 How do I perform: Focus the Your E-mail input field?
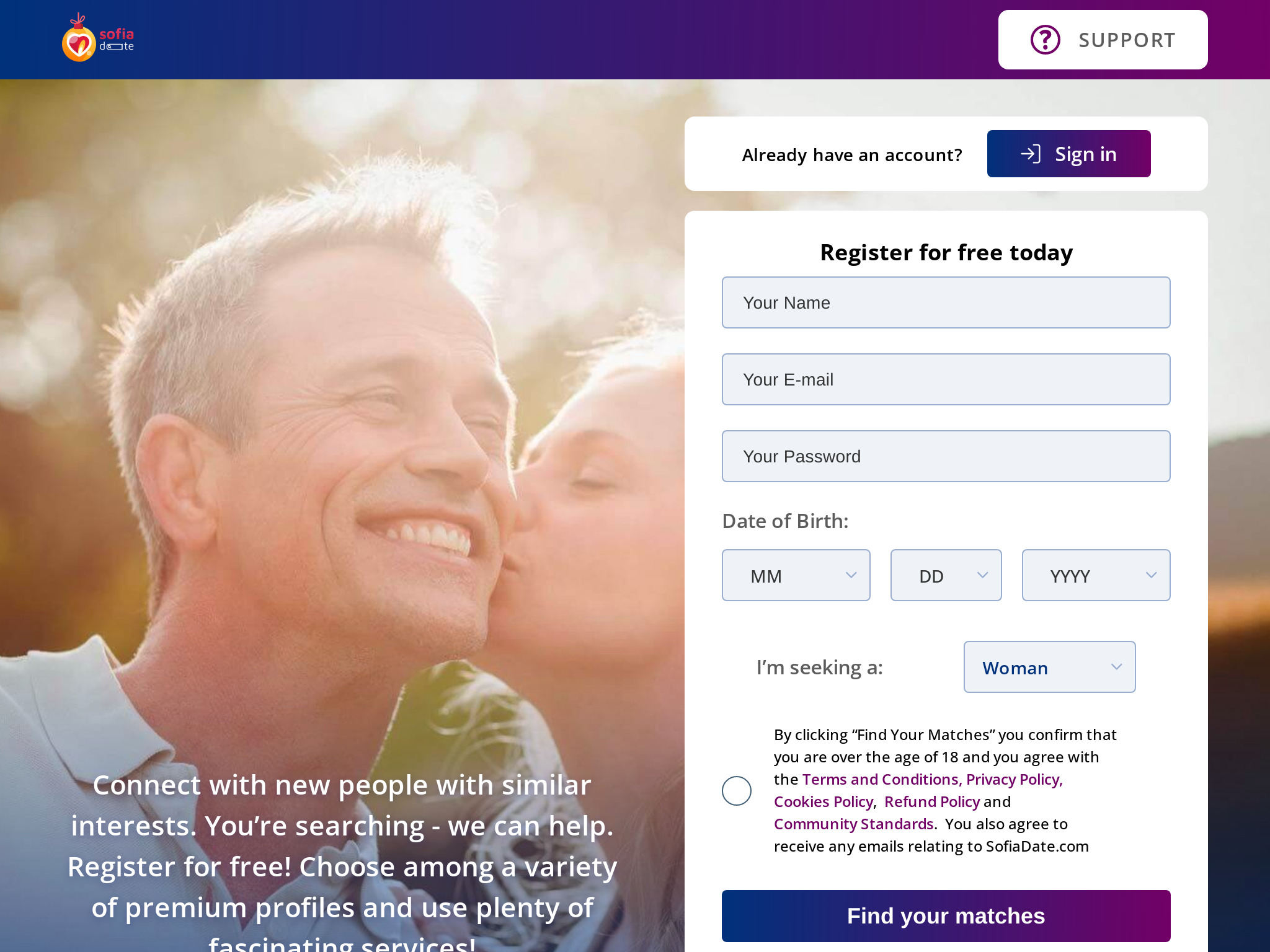(946, 379)
